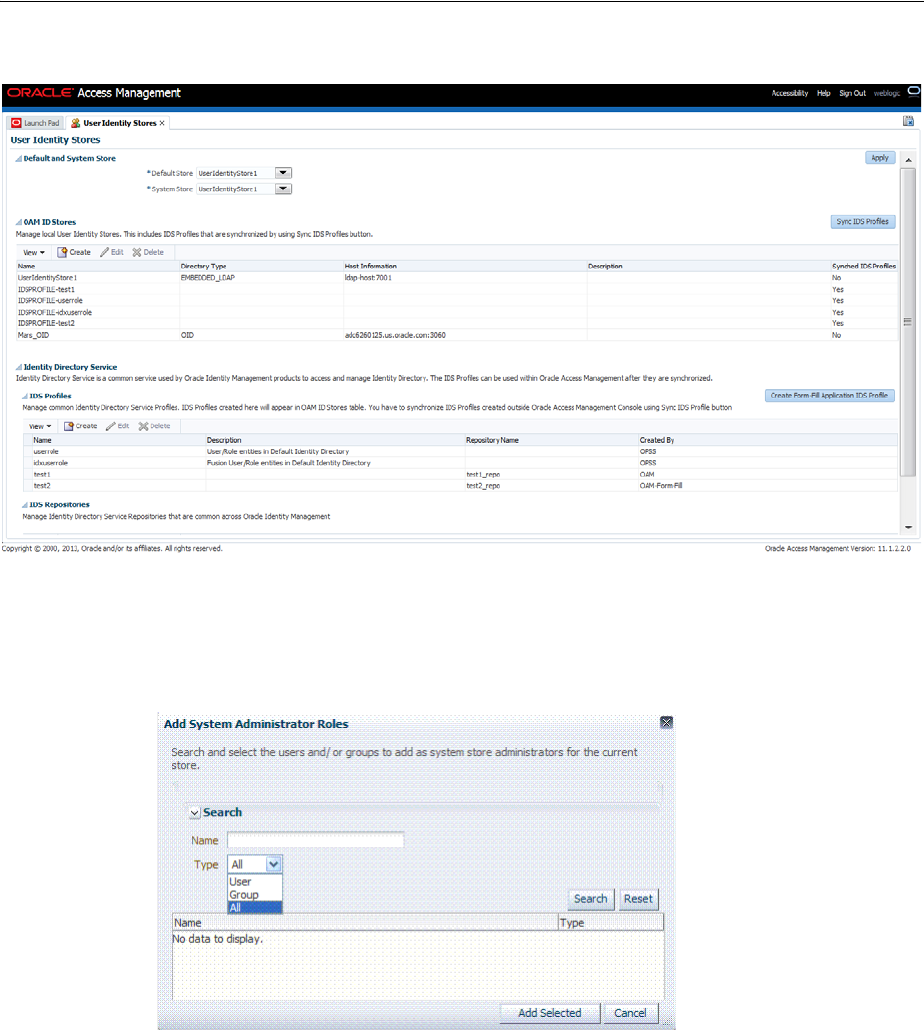
Task: Open the Help link
Action: coord(824,93)
